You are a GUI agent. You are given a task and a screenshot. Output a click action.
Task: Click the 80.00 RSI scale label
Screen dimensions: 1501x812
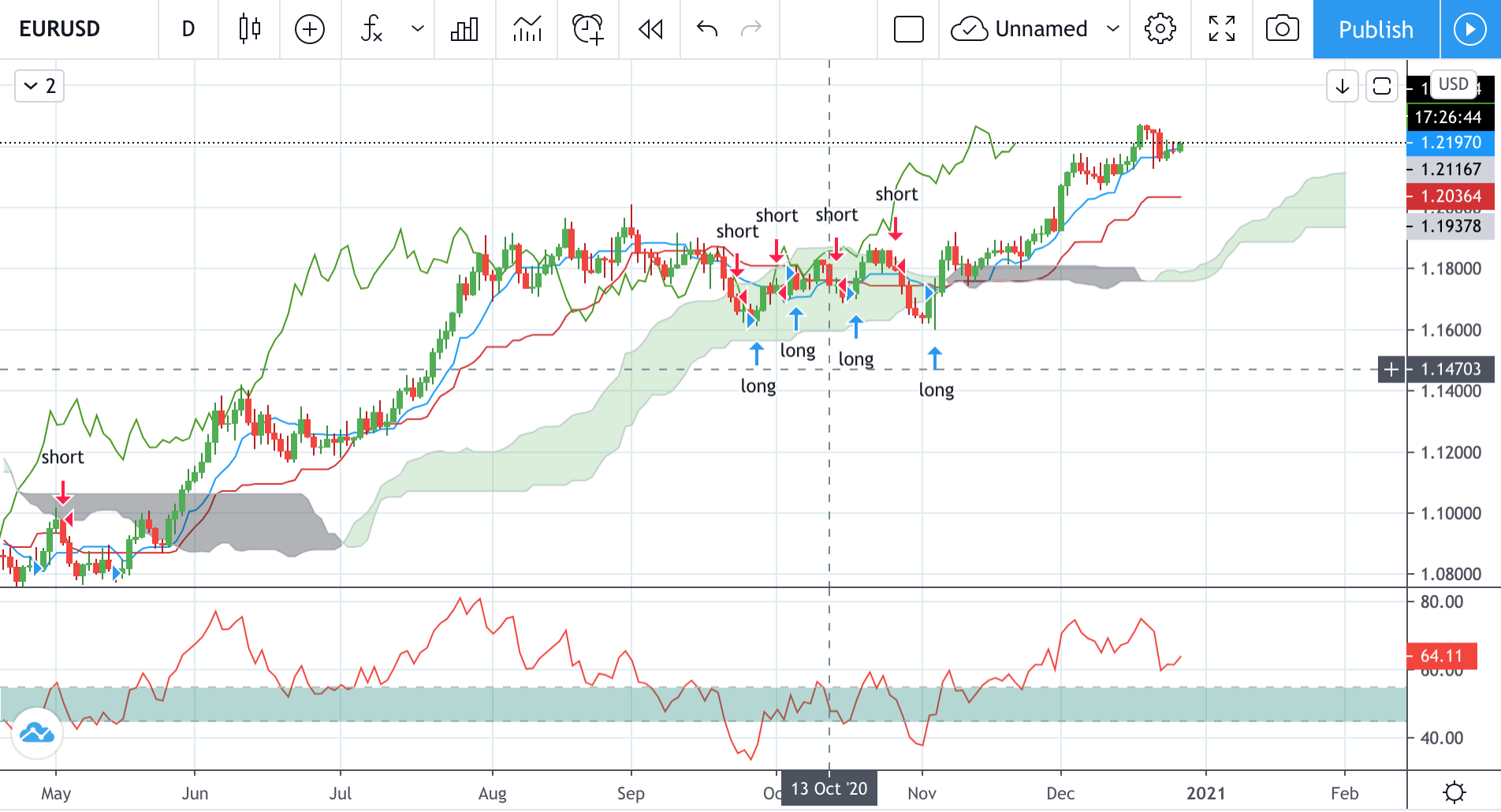click(1442, 602)
